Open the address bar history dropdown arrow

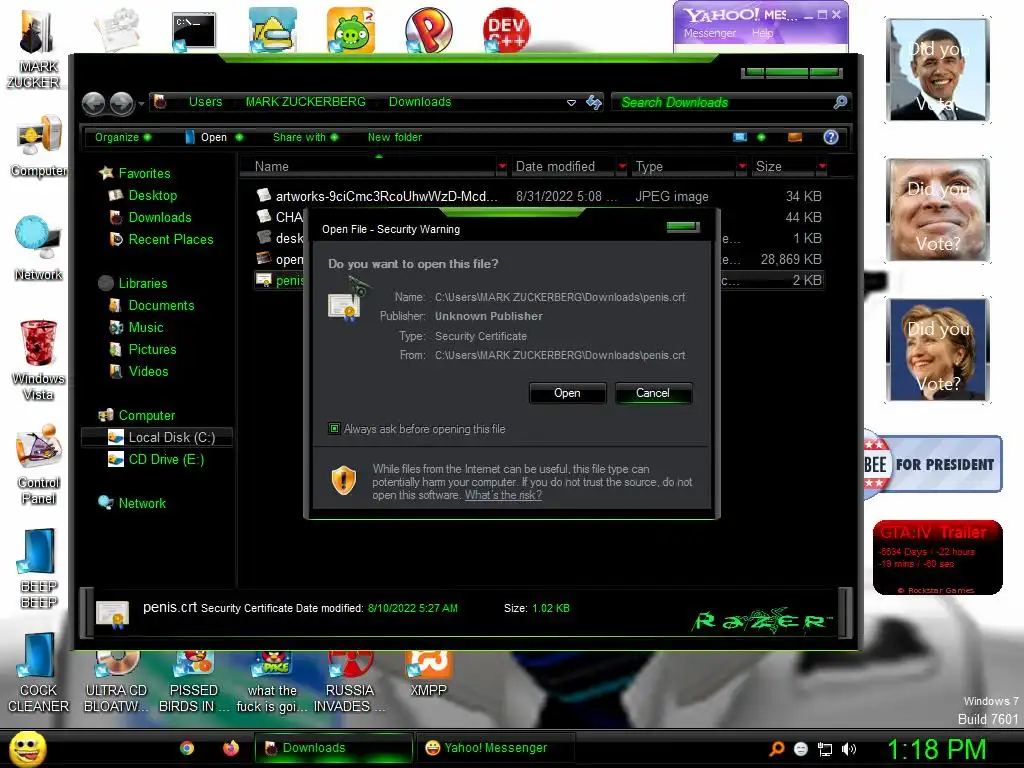[571, 103]
